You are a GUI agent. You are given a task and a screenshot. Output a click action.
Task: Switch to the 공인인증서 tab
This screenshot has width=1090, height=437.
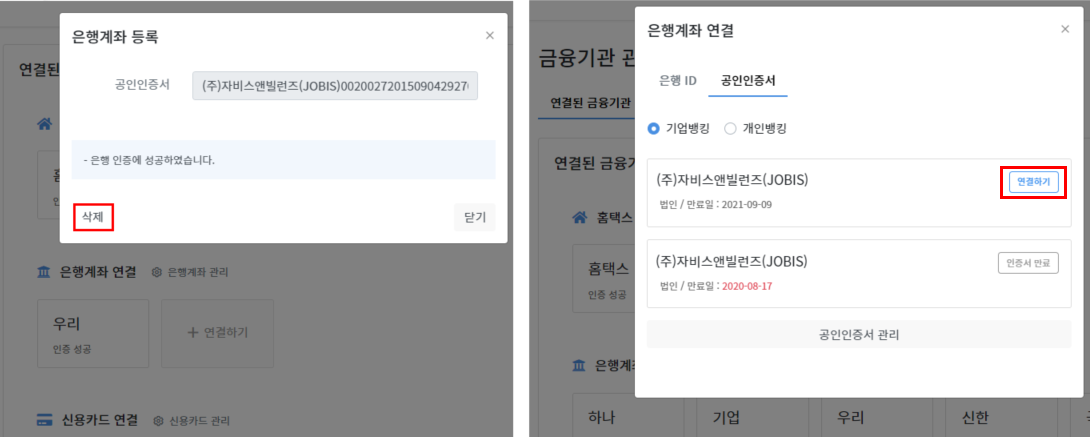(x=748, y=80)
